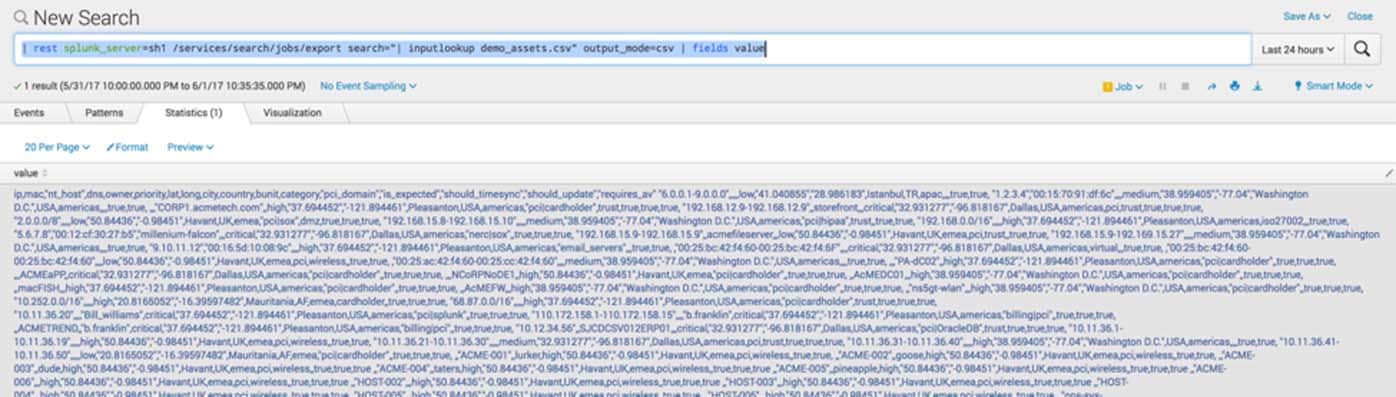
Task: Print the search results
Action: [x=1235, y=87]
